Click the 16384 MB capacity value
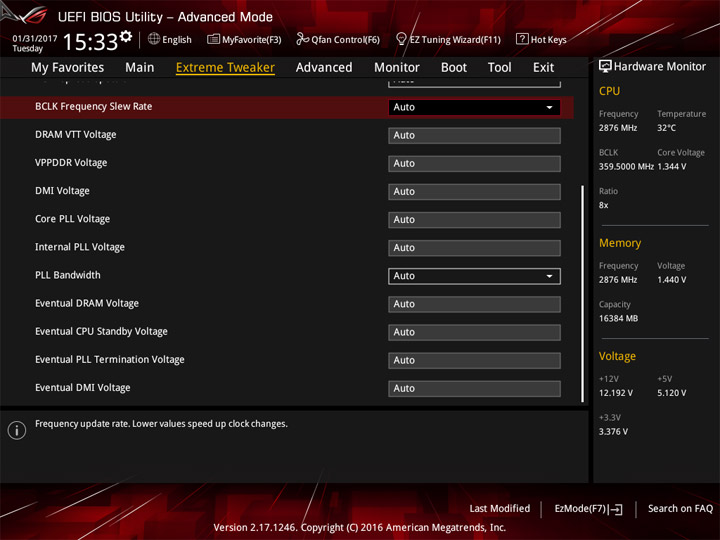 click(x=619, y=319)
